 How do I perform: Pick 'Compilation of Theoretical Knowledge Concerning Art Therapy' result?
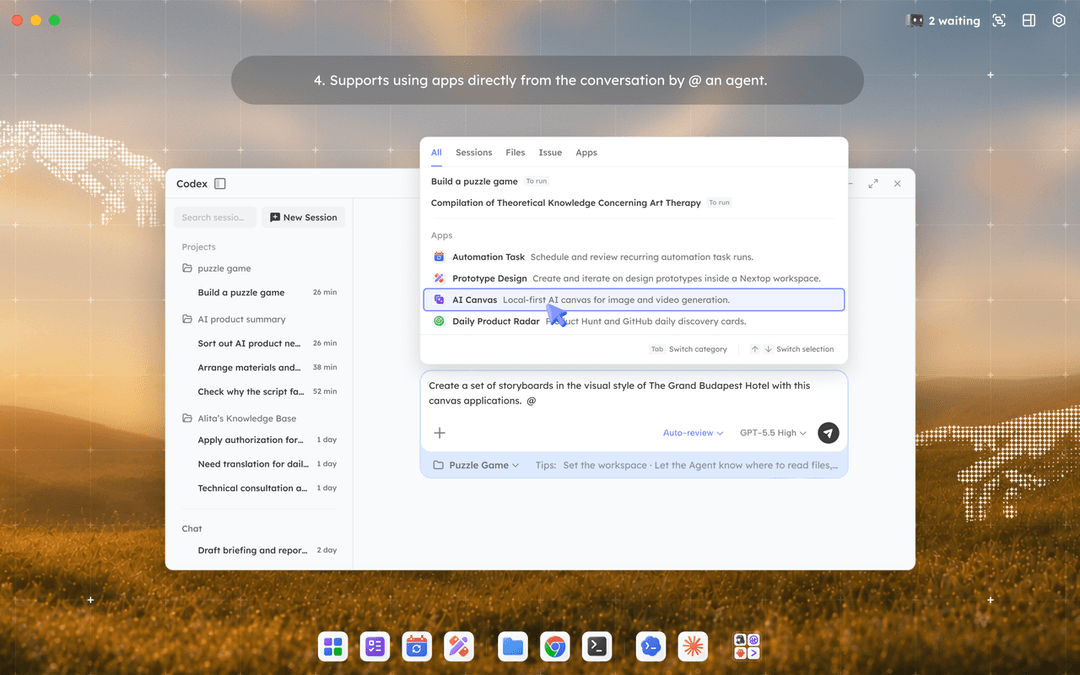click(565, 202)
